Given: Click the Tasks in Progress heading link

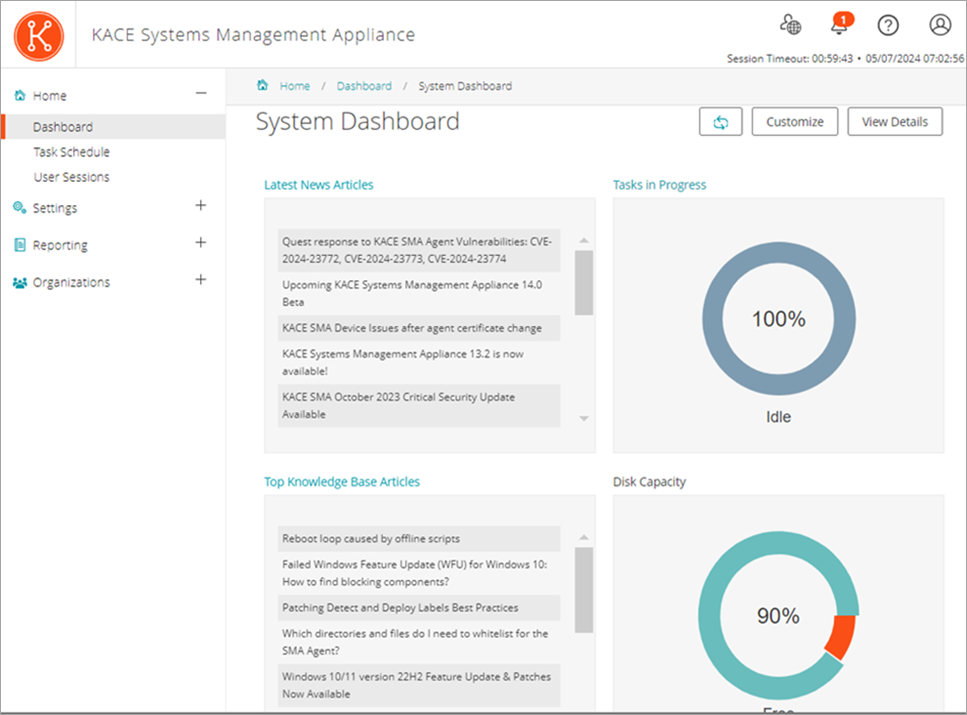Looking at the screenshot, I should (659, 185).
